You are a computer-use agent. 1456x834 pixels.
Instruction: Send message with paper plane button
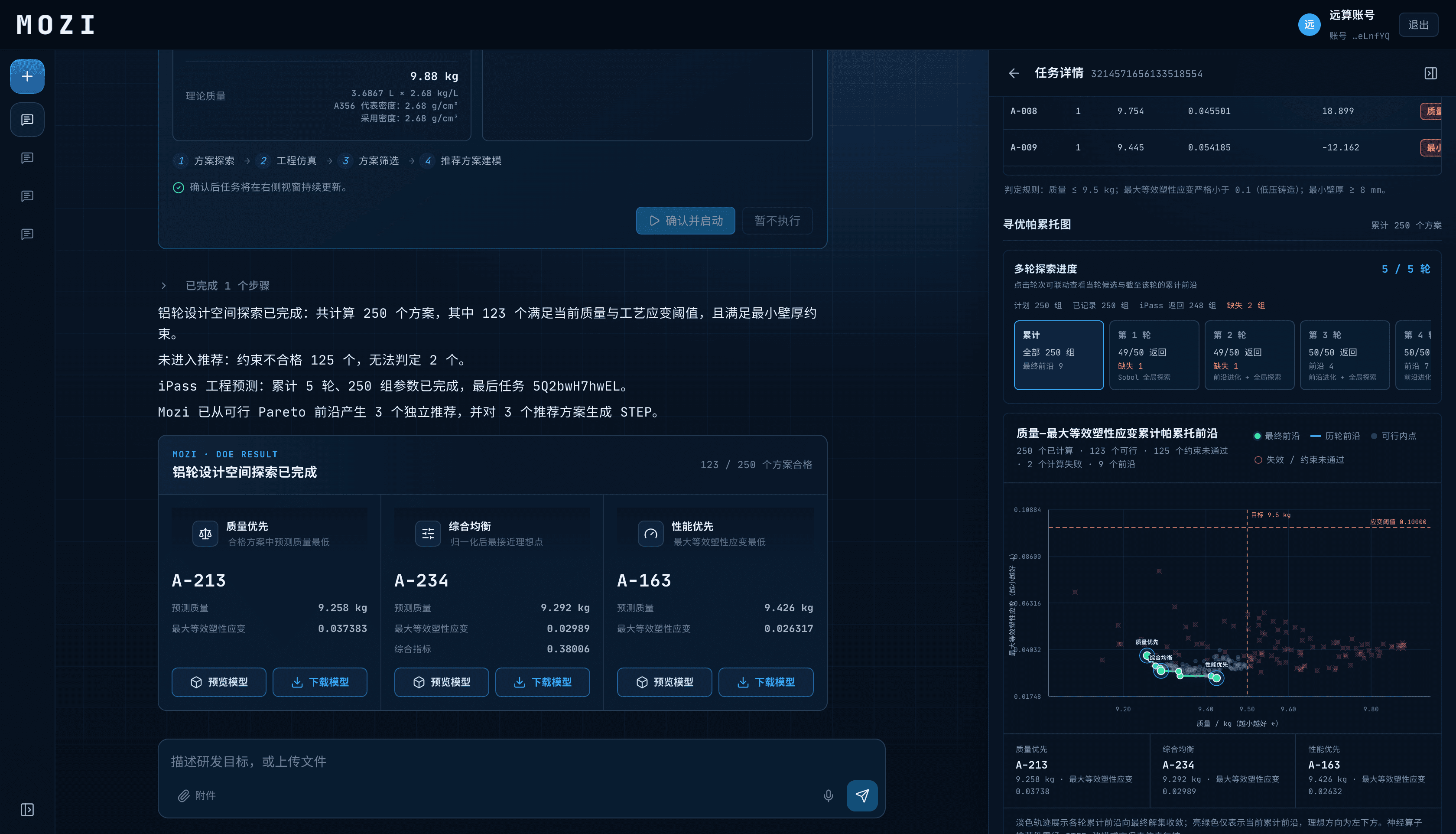(x=862, y=795)
